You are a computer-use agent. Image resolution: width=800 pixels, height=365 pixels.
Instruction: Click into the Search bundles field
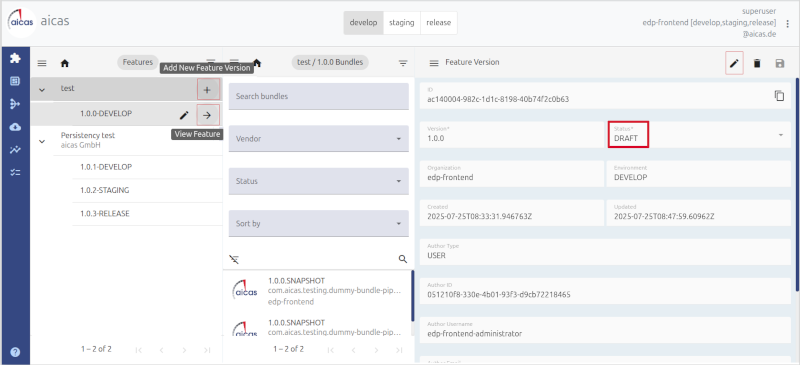(x=319, y=96)
